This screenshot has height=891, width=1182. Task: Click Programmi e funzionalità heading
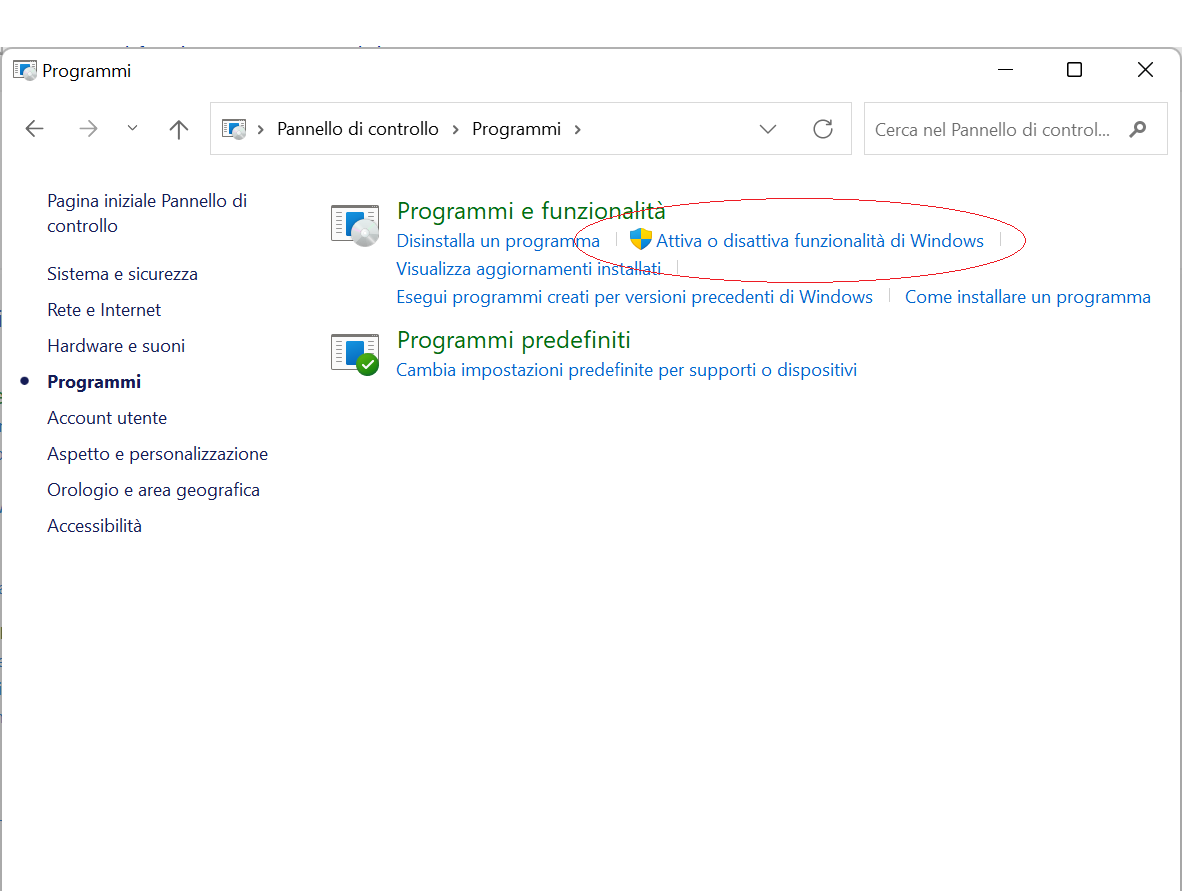(531, 211)
